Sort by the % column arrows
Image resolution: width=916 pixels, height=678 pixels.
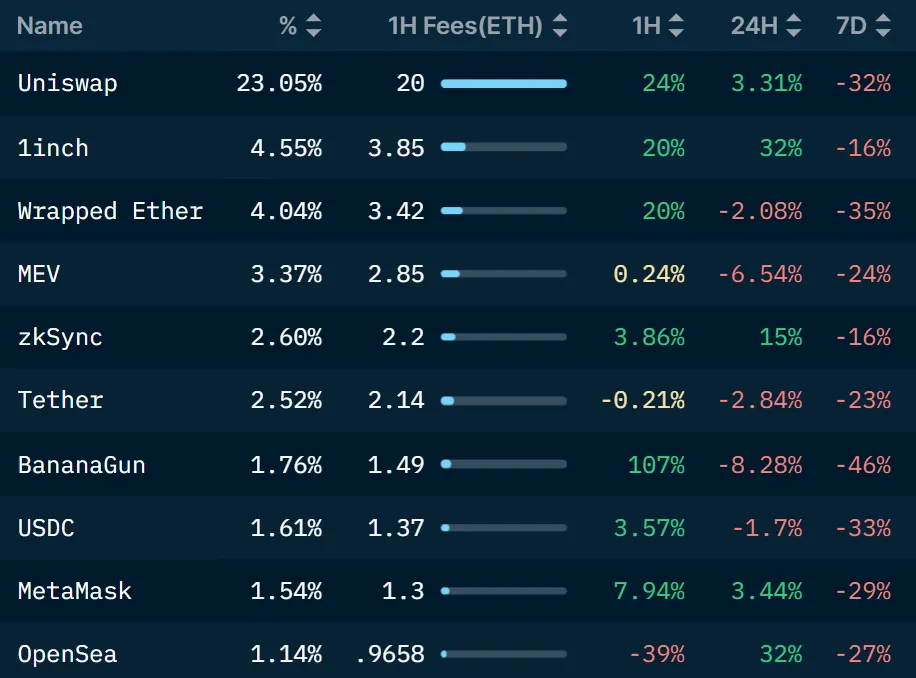point(314,26)
